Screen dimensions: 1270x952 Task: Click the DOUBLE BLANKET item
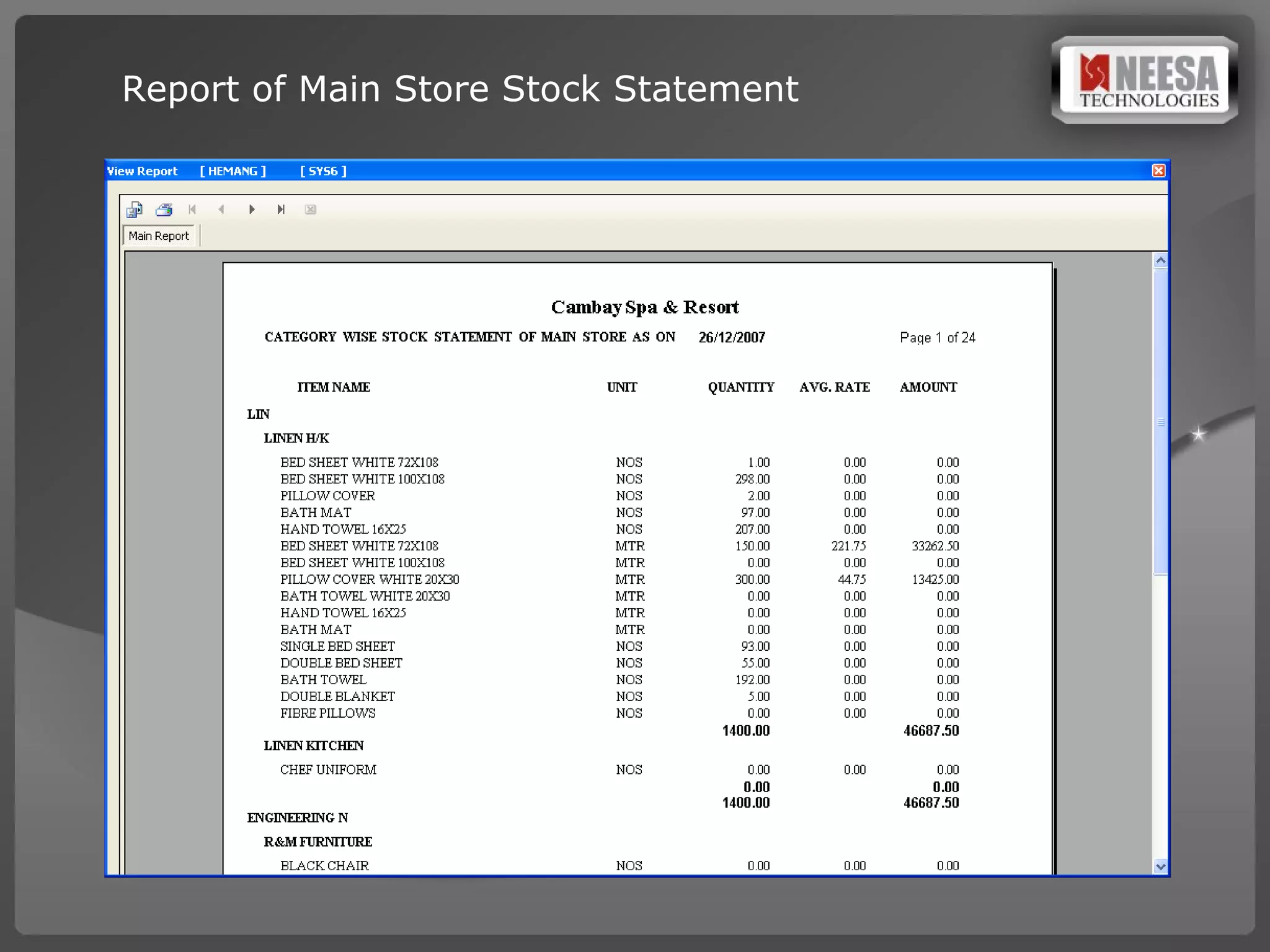tap(337, 696)
